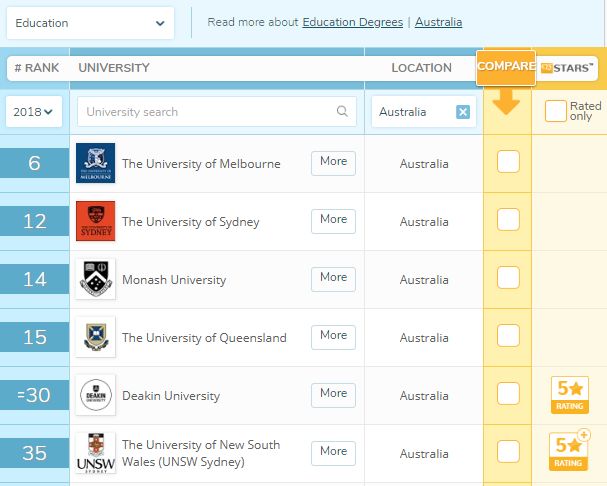
Task: Click the orange COMPARE button
Action: 506,67
